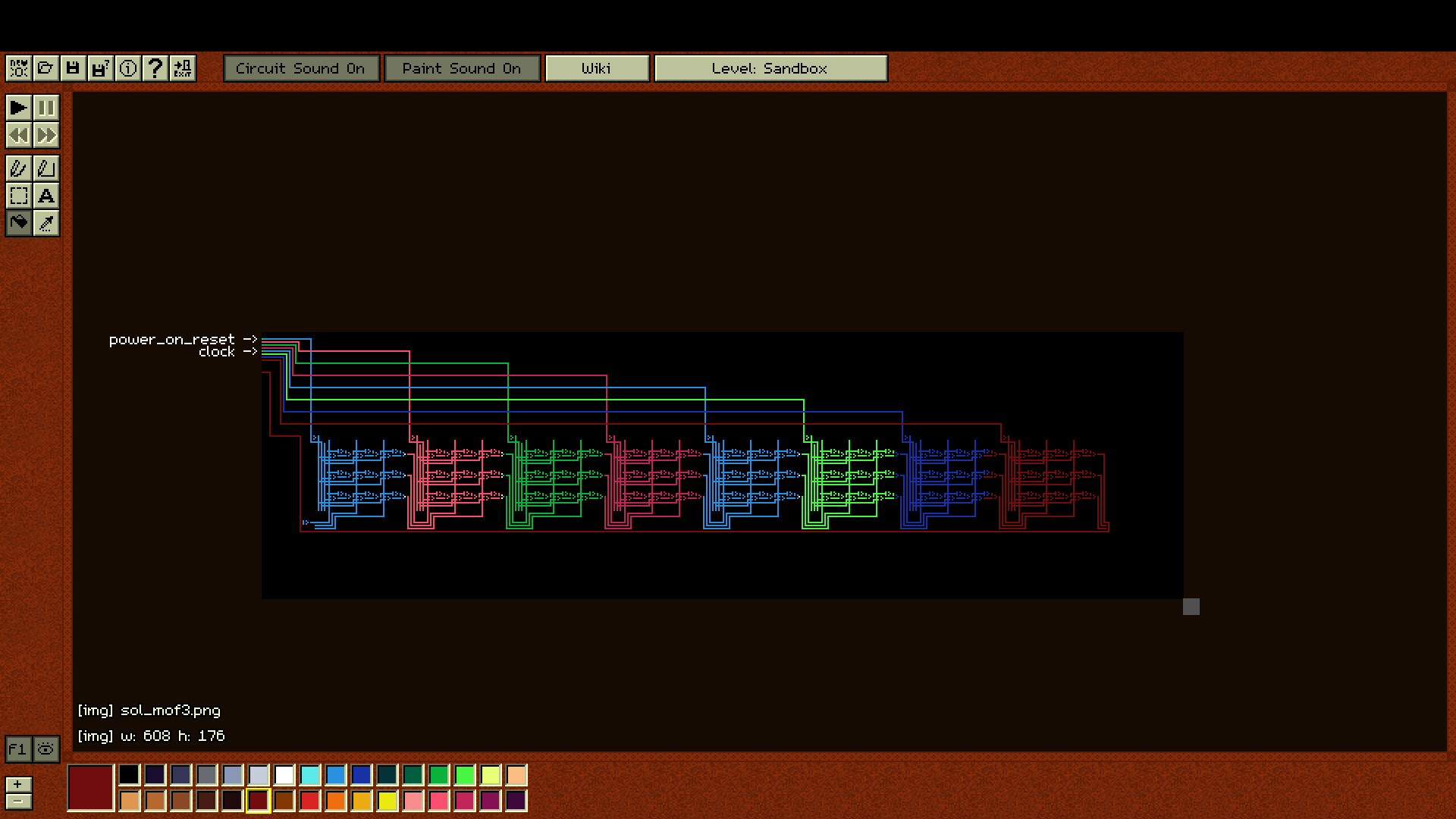Create a new circuit with the NEW icon
The image size is (1456, 819).
pos(18,68)
